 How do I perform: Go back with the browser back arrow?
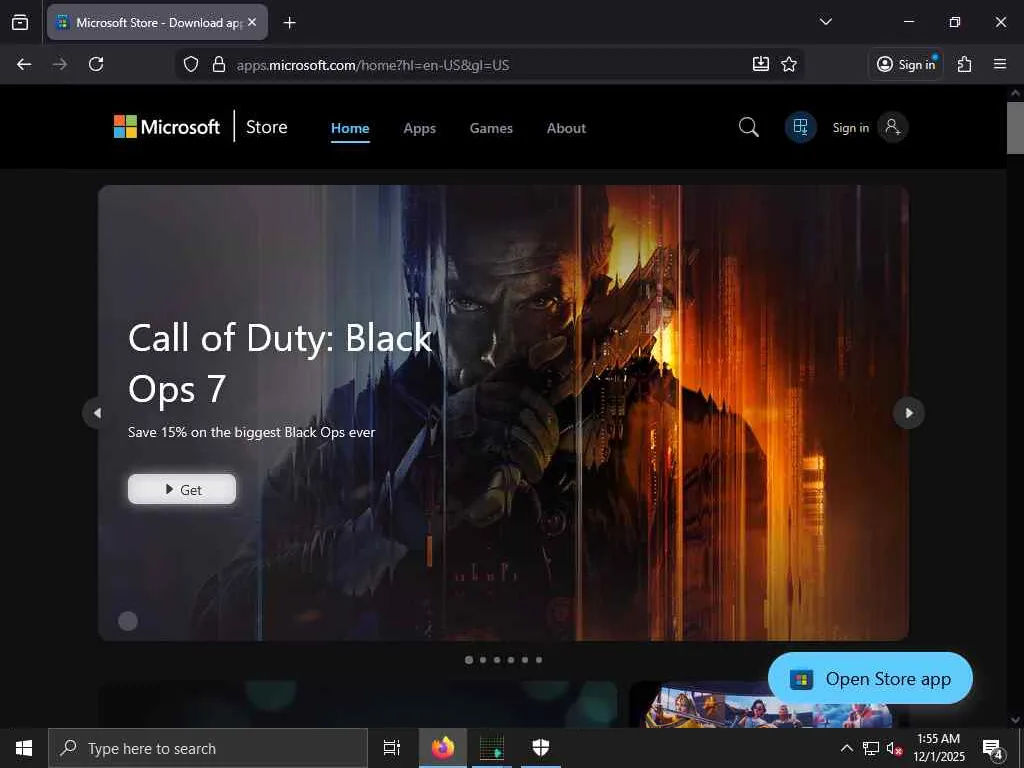pyautogui.click(x=24, y=64)
